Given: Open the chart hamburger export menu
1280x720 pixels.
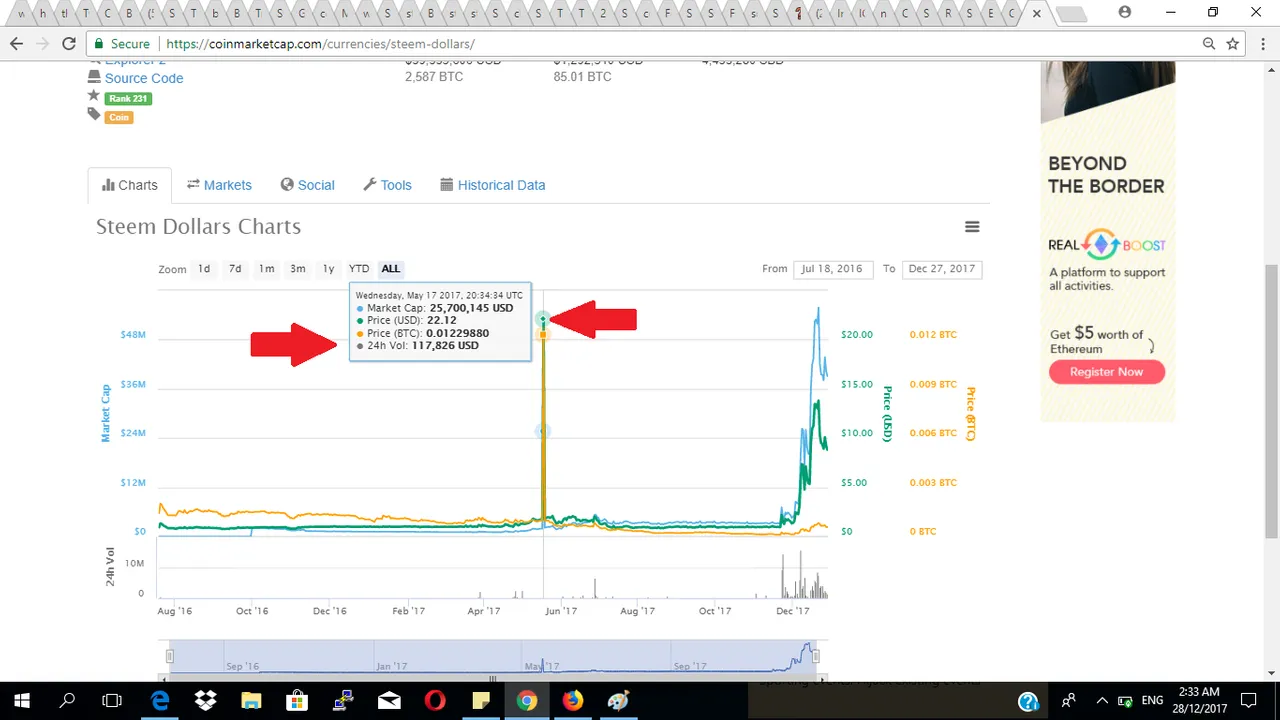Looking at the screenshot, I should point(972,227).
